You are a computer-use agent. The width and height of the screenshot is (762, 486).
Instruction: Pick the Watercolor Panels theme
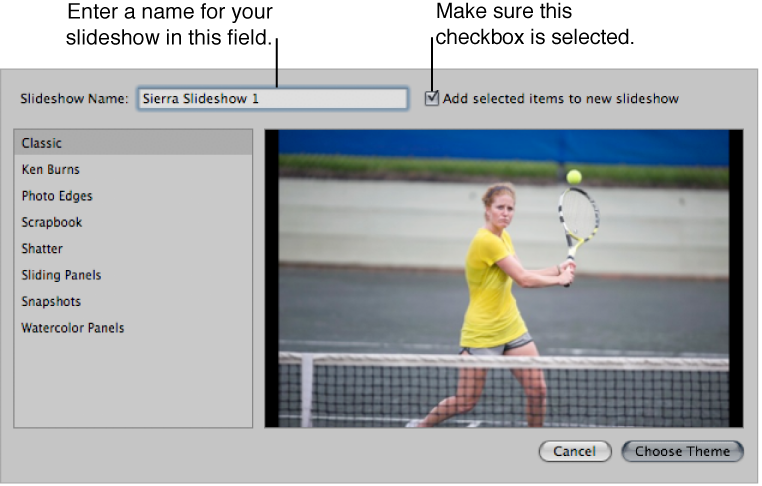pos(133,328)
